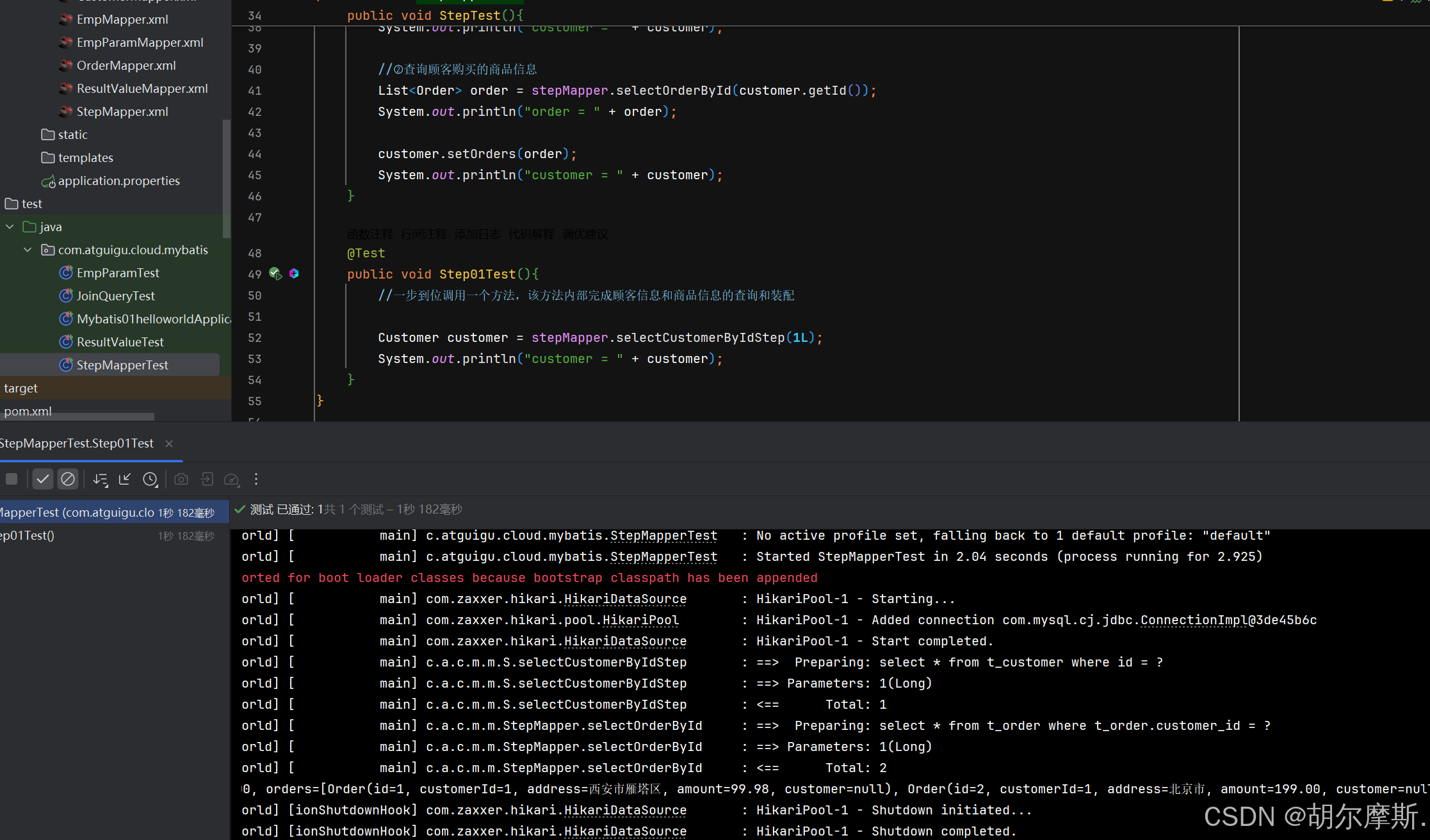The height and width of the screenshot is (840, 1430).
Task: Open the test history clock icon
Action: pyautogui.click(x=150, y=479)
